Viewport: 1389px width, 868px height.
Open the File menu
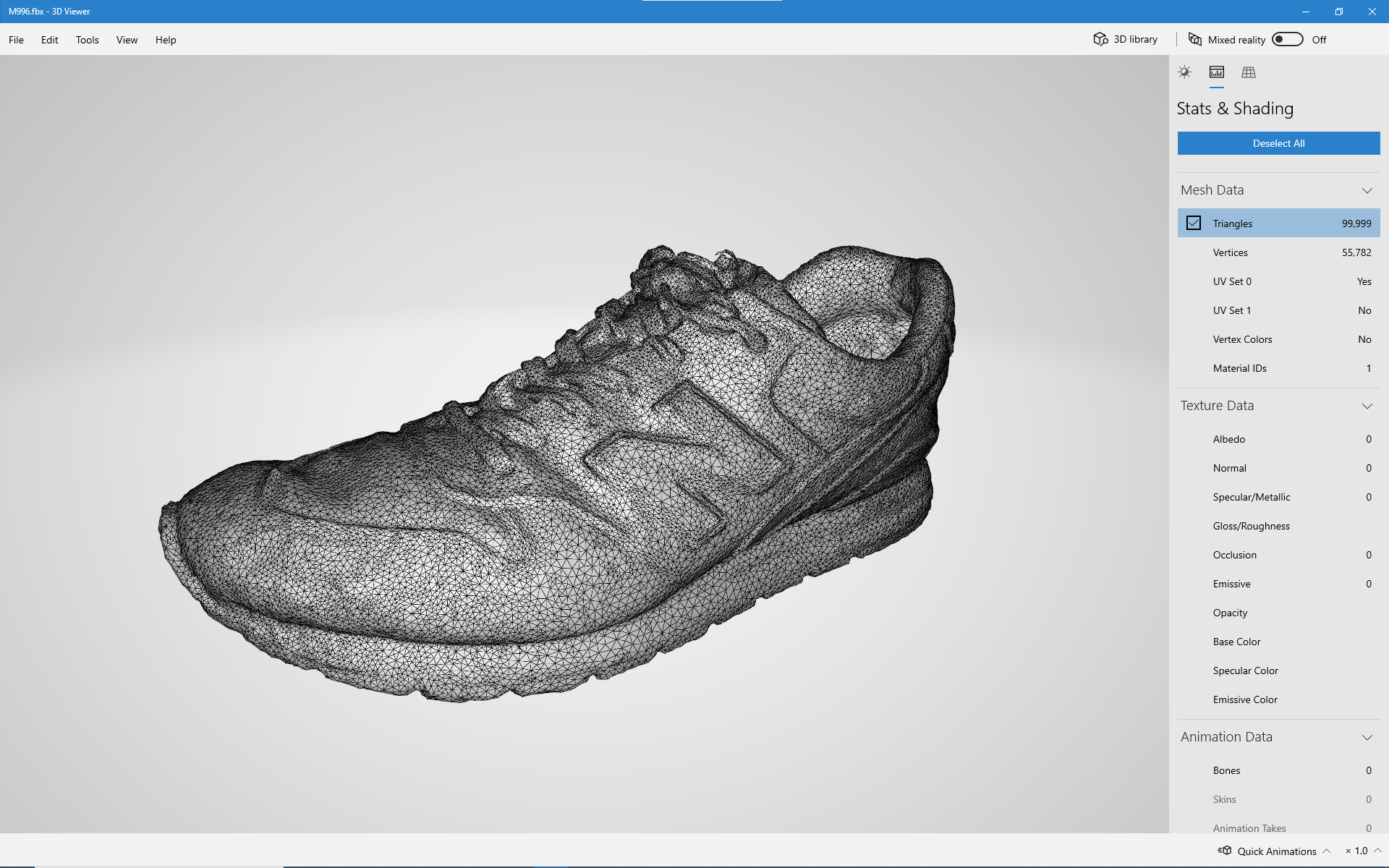coord(16,40)
